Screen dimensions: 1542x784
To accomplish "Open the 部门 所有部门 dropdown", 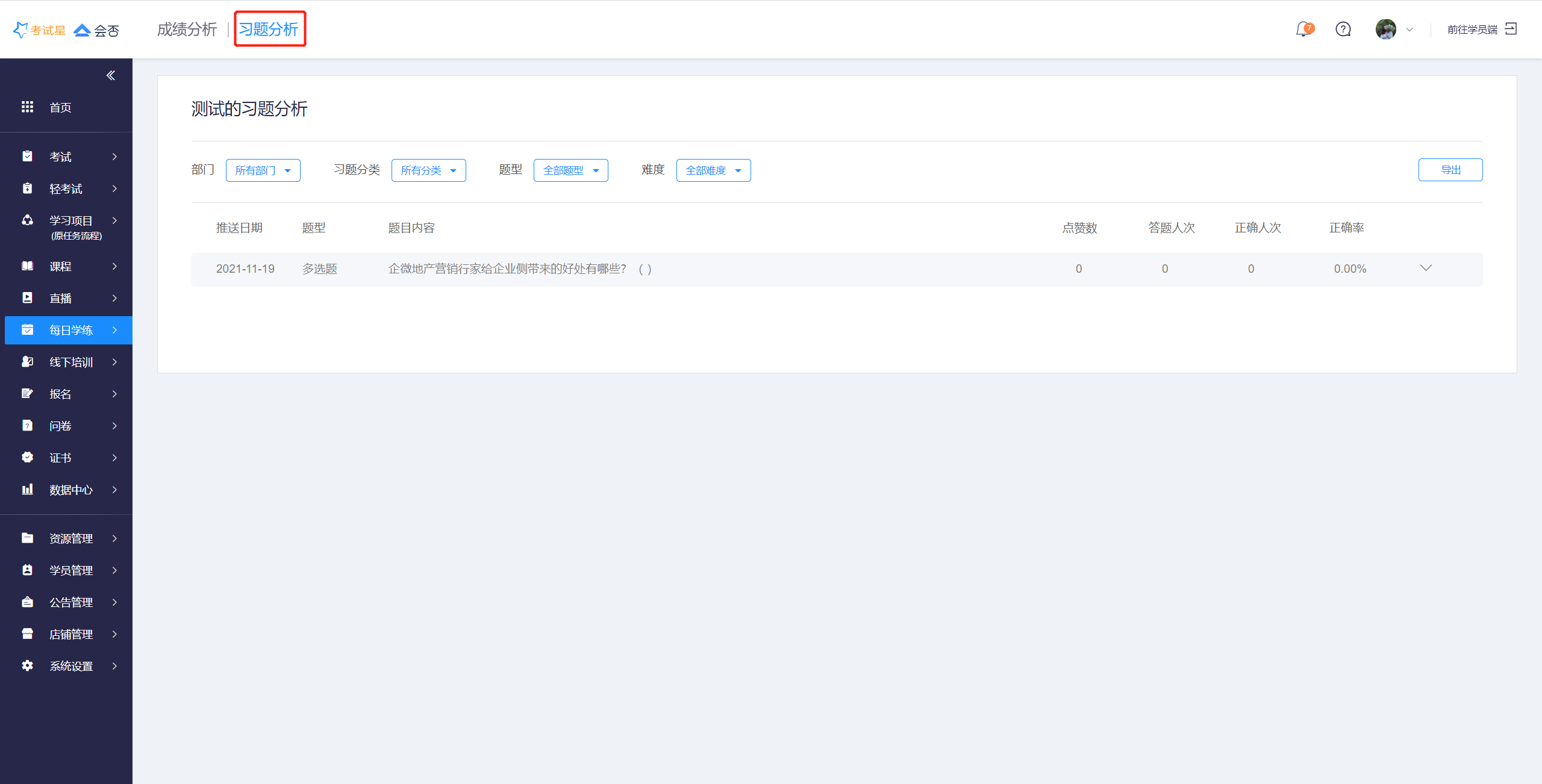I will click(x=263, y=170).
